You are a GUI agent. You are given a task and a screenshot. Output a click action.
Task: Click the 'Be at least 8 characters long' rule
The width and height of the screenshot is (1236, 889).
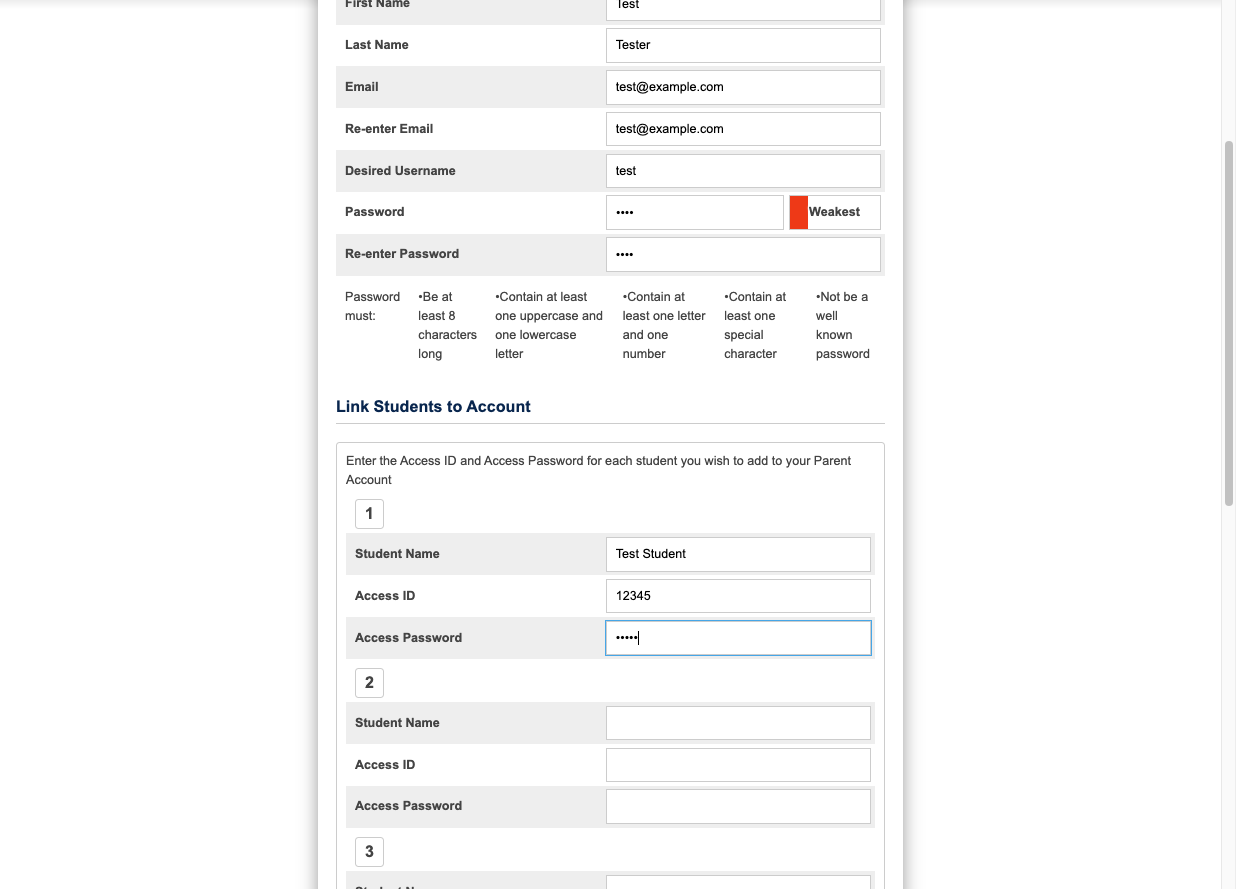click(x=447, y=325)
